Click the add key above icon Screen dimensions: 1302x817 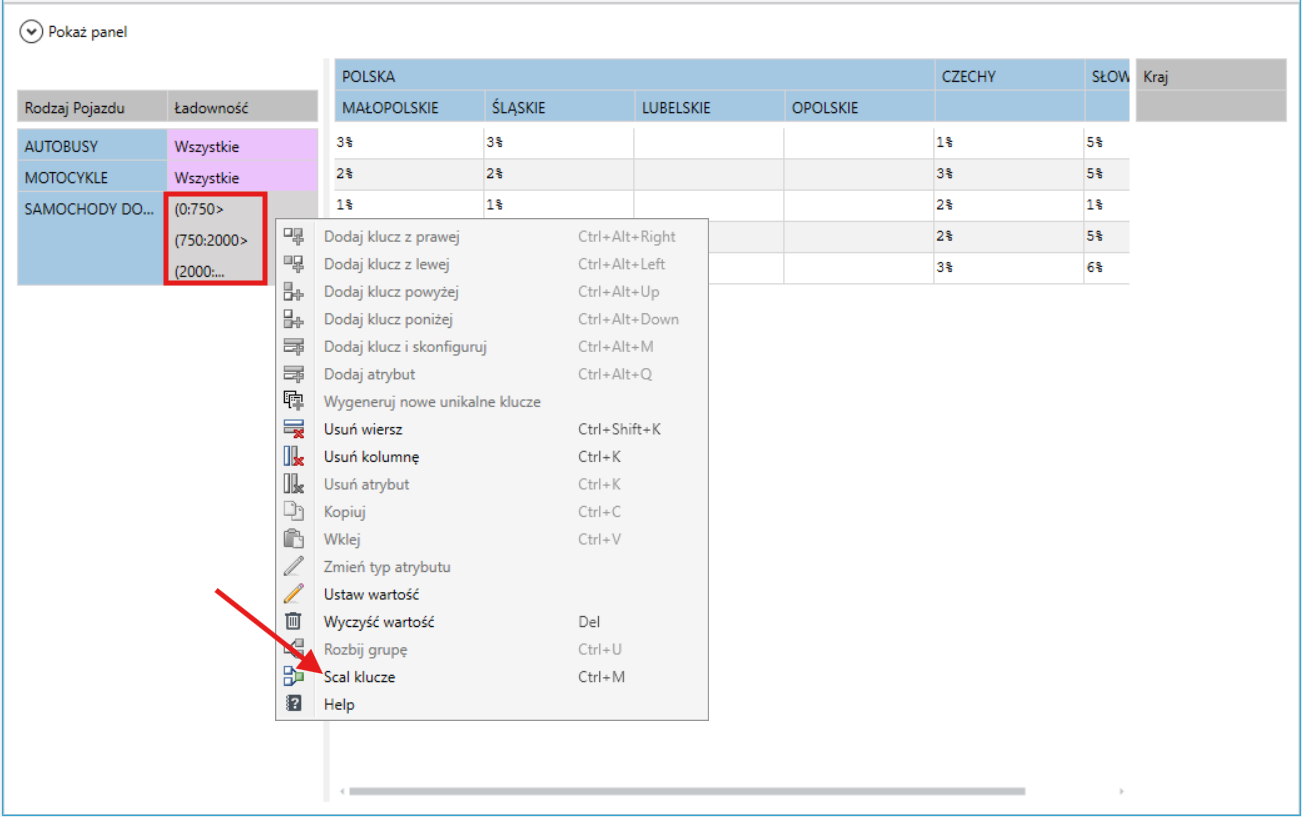(293, 292)
